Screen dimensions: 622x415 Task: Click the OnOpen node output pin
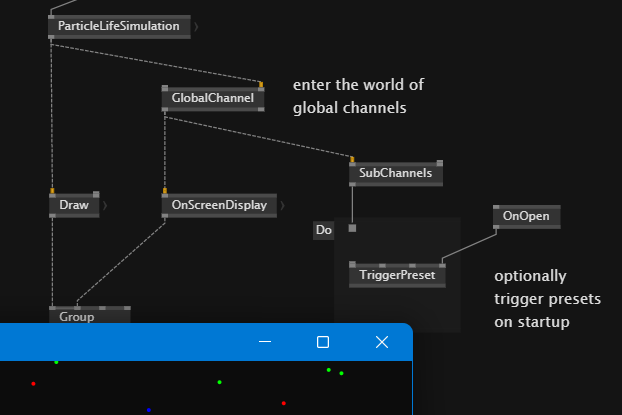[496, 227]
